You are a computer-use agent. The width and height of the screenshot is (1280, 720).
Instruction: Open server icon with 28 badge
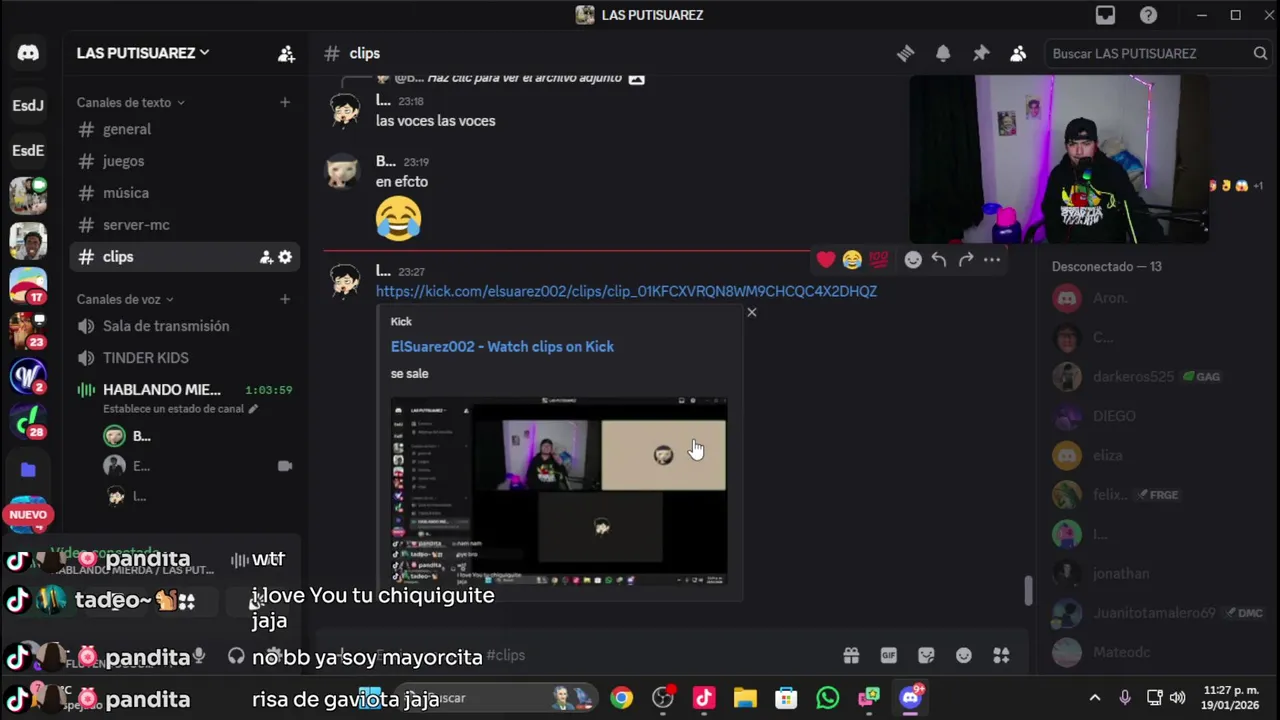28,422
